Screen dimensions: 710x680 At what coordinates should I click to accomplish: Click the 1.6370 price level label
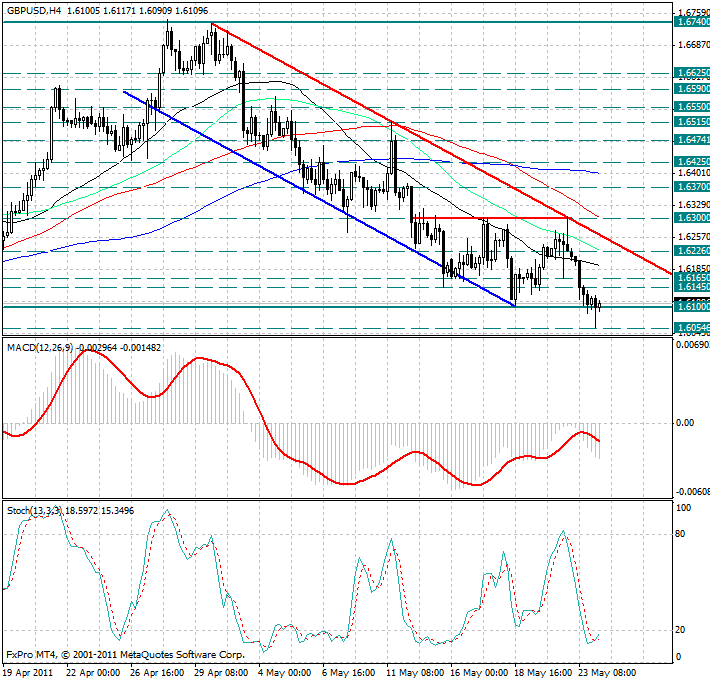691,186
